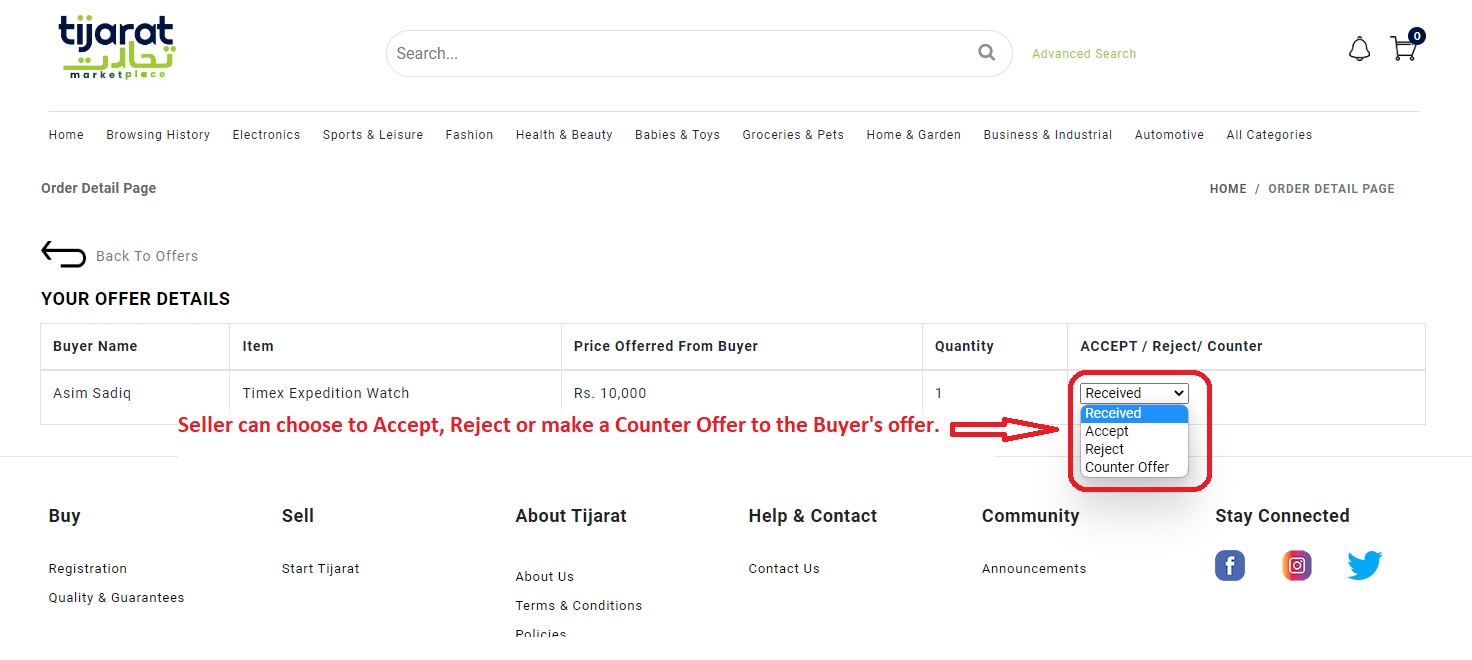The width and height of the screenshot is (1472, 660).
Task: Open All Categories menu item
Action: coord(1269,135)
